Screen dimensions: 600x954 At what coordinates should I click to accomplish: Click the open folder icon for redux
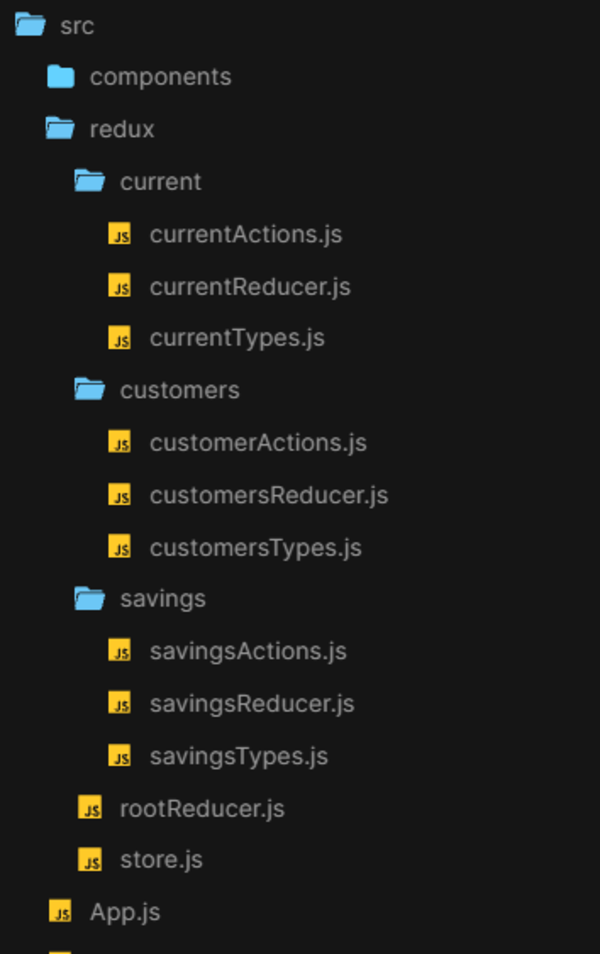(60, 128)
